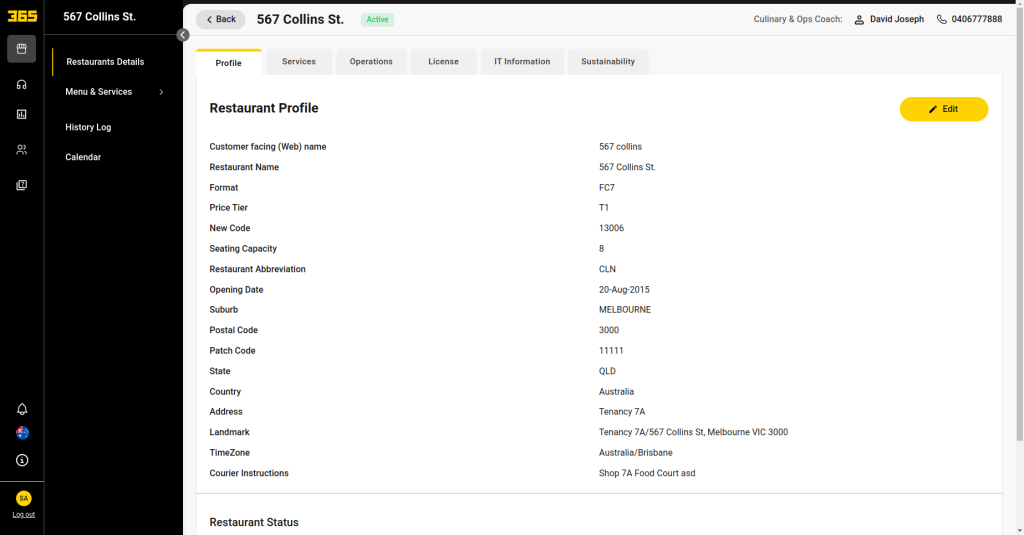Open the headset support icon
The image size is (1024, 535).
pyautogui.click(x=22, y=84)
